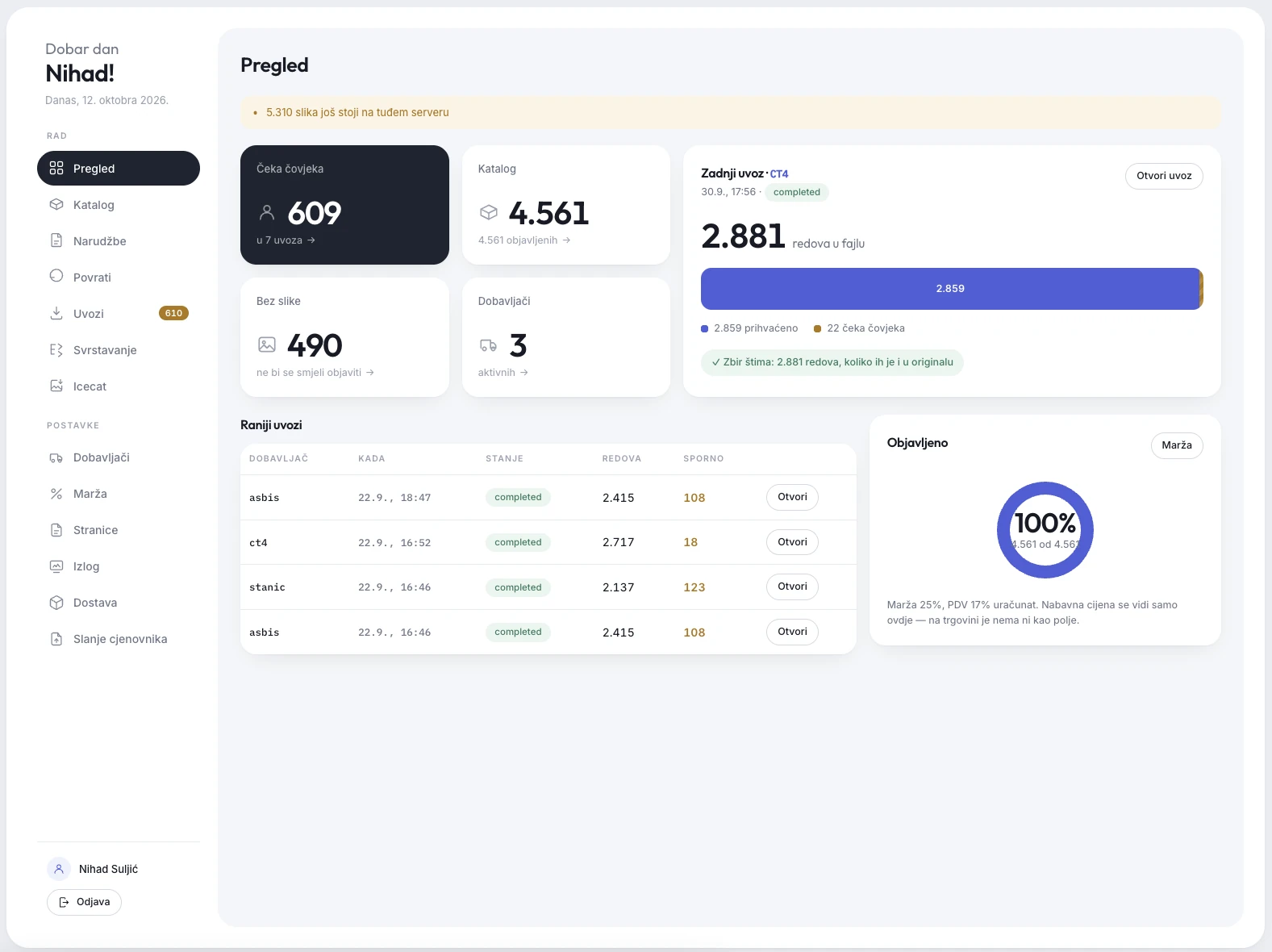The image size is (1272, 952).
Task: Open the Pregled menu item
Action: coord(119,168)
